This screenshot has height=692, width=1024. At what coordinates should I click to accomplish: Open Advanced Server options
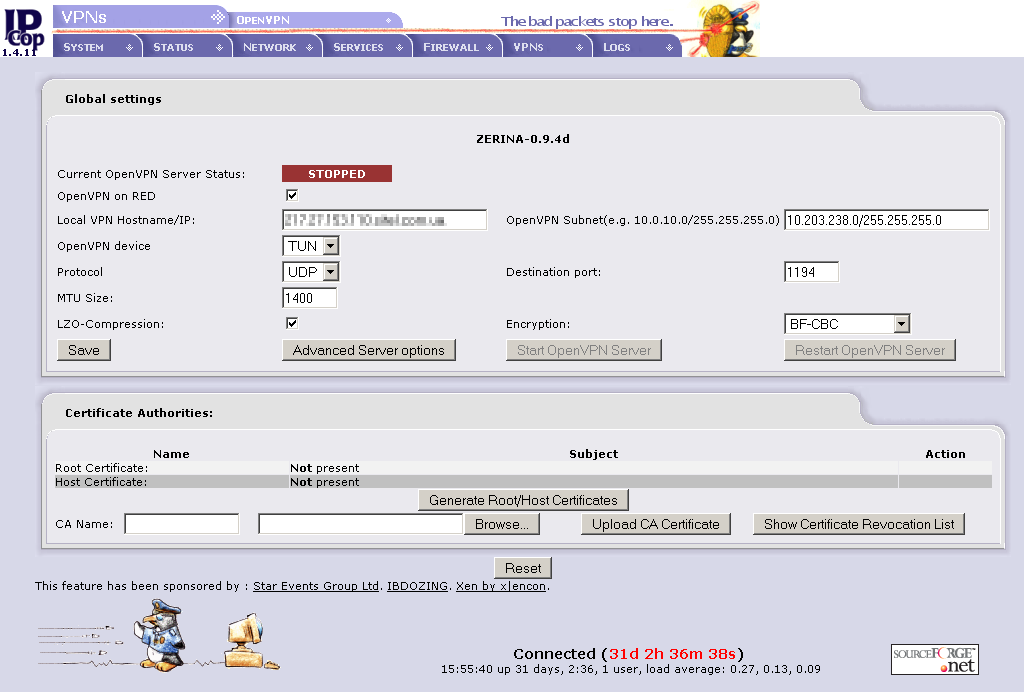click(x=369, y=350)
